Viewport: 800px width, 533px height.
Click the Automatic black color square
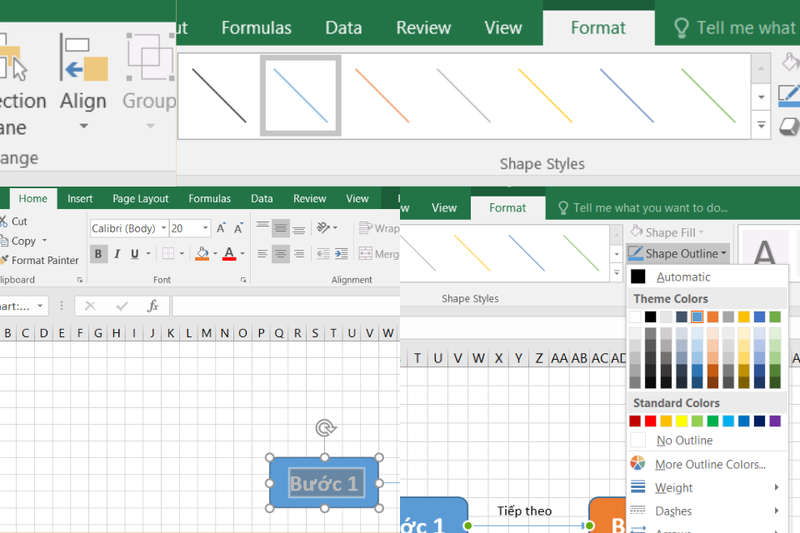[638, 276]
